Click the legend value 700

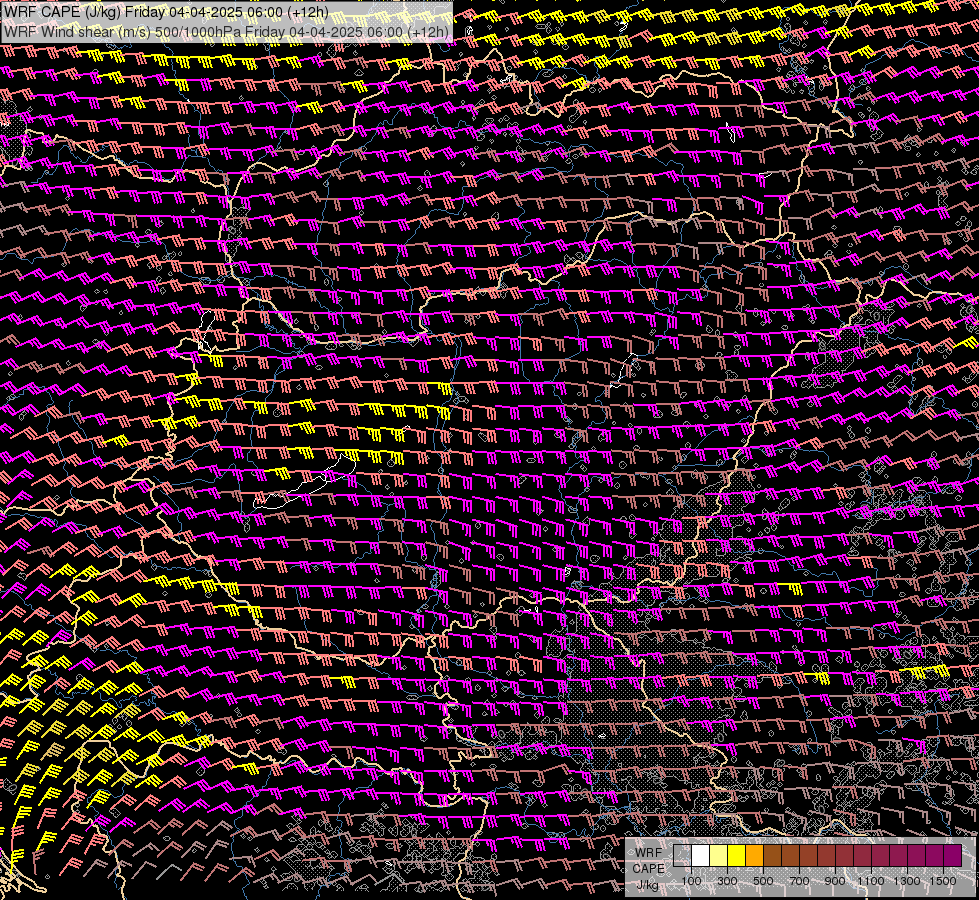799,881
